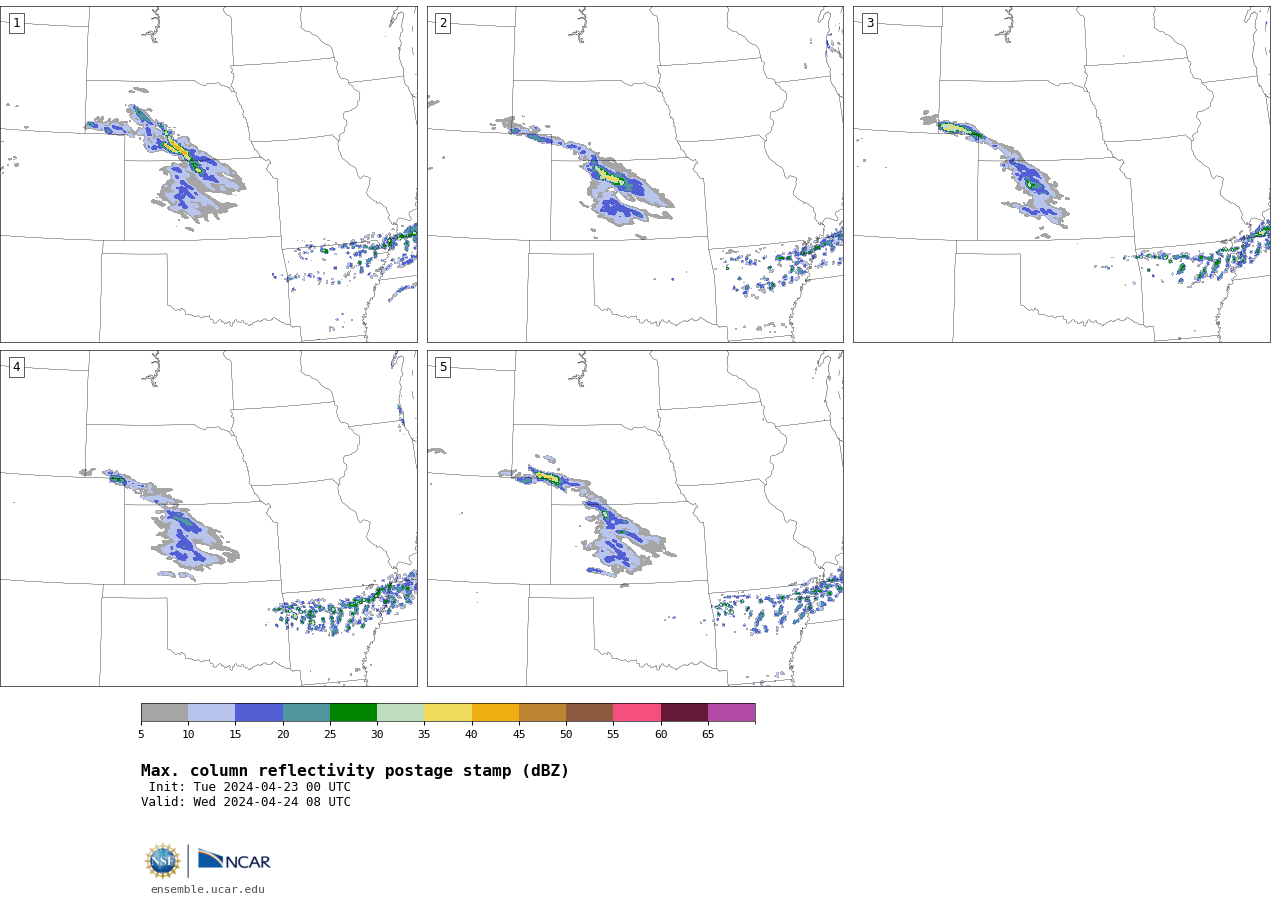Screen dimensions: 1280x901
Task: Click the panel number 2 label box
Action: point(443,23)
